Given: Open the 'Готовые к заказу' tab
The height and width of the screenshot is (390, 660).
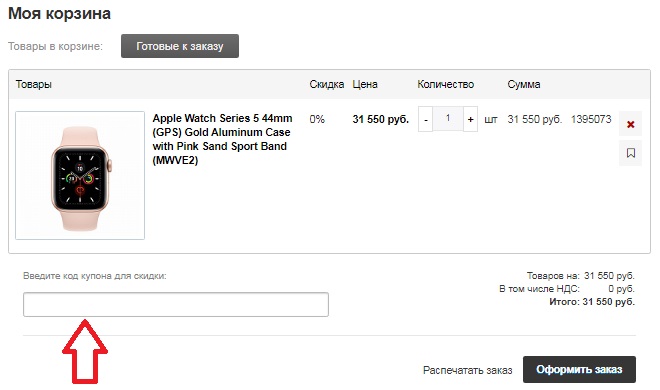Looking at the screenshot, I should [x=180, y=46].
